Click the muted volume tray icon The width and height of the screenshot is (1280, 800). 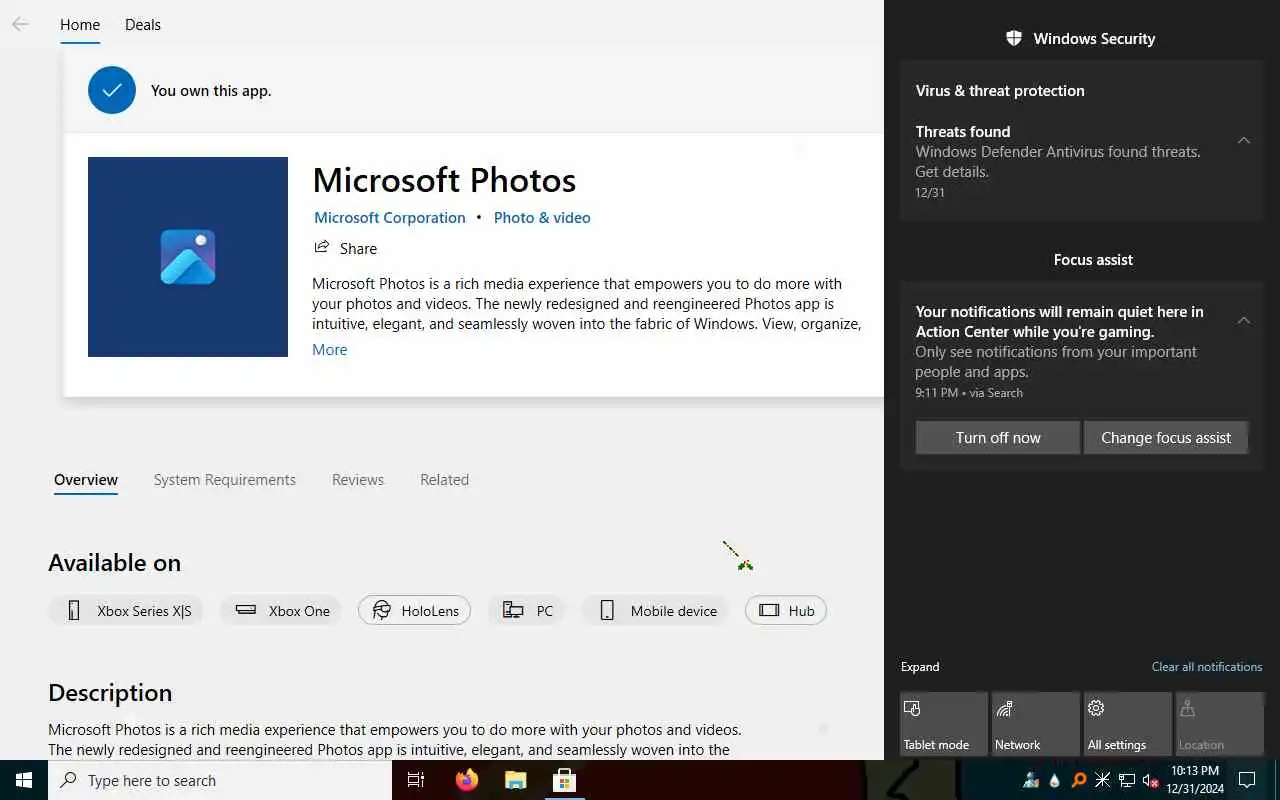coord(1151,780)
